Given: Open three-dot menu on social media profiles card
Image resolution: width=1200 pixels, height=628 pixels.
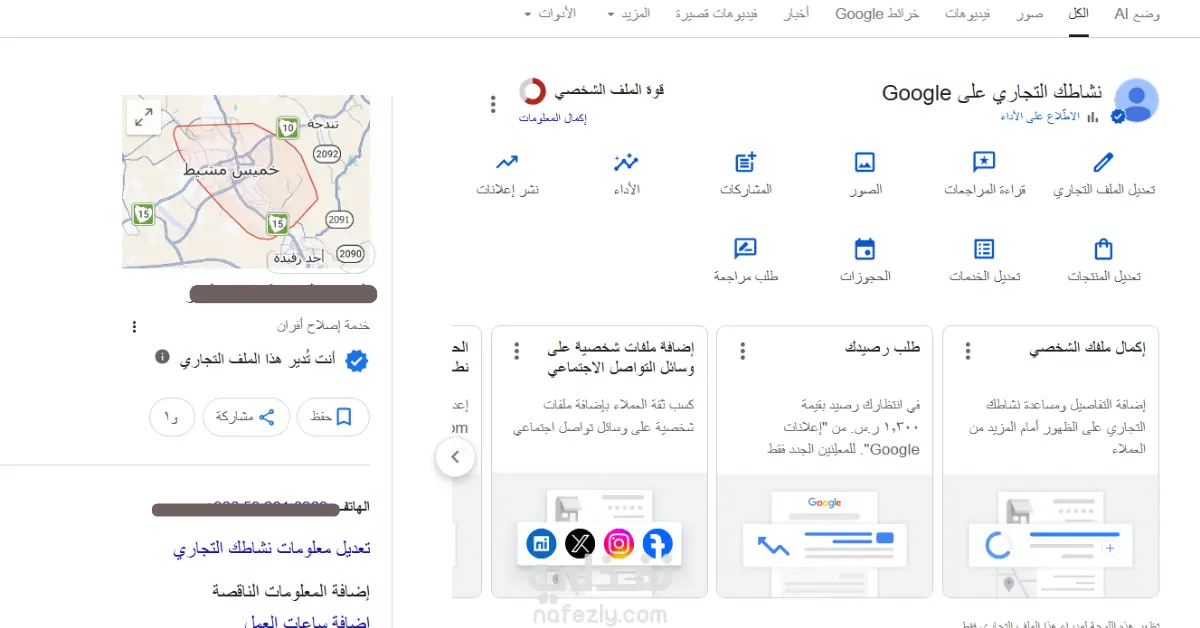Looking at the screenshot, I should click(x=517, y=351).
